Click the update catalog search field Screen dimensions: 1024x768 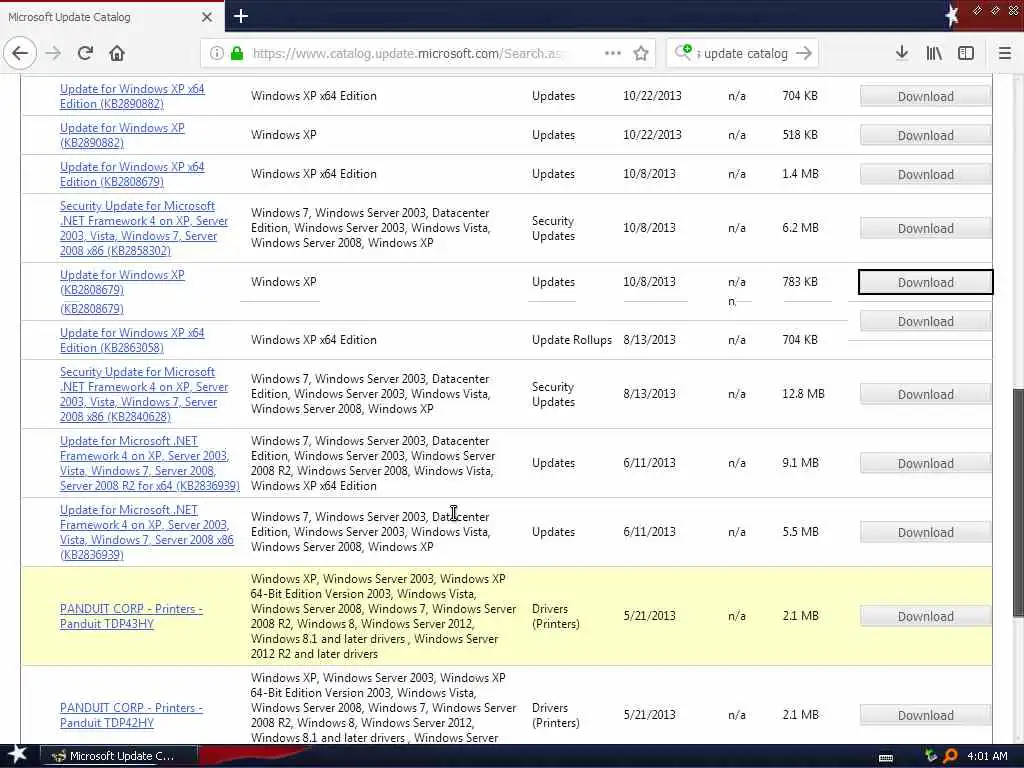click(744, 54)
